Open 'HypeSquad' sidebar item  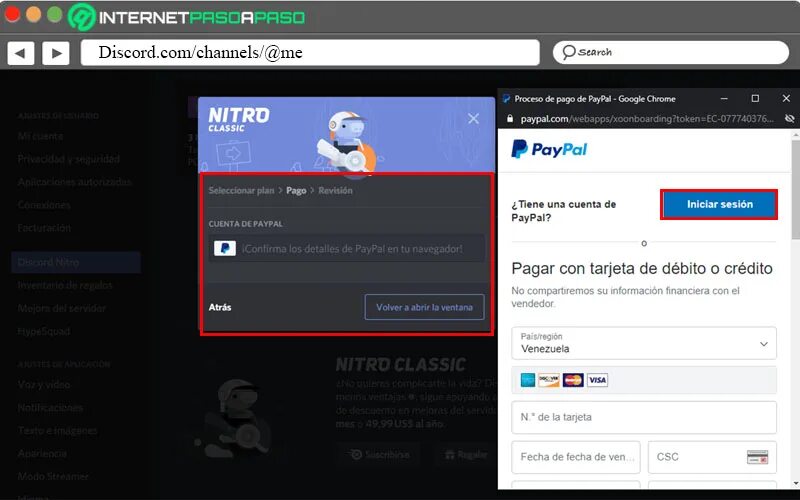[44, 331]
